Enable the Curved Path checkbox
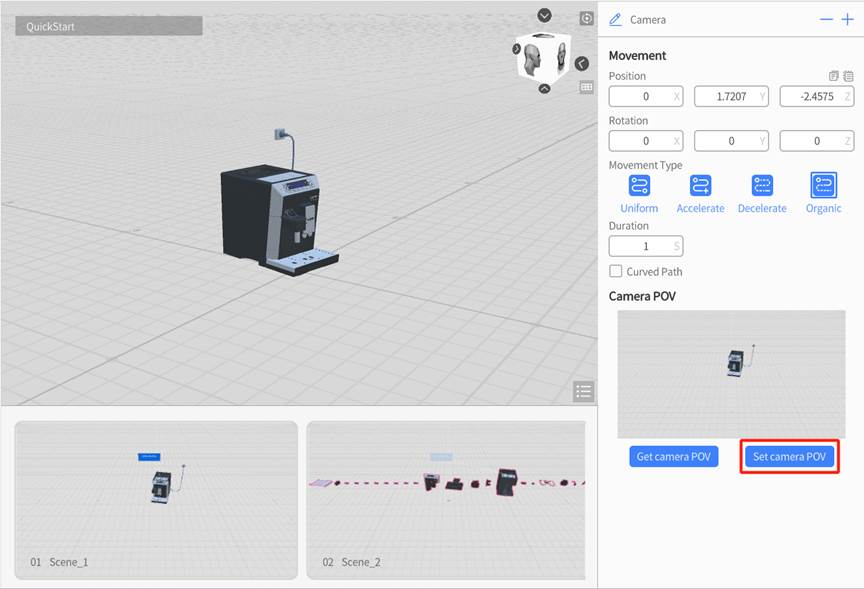This screenshot has width=864, height=589. pyautogui.click(x=615, y=271)
